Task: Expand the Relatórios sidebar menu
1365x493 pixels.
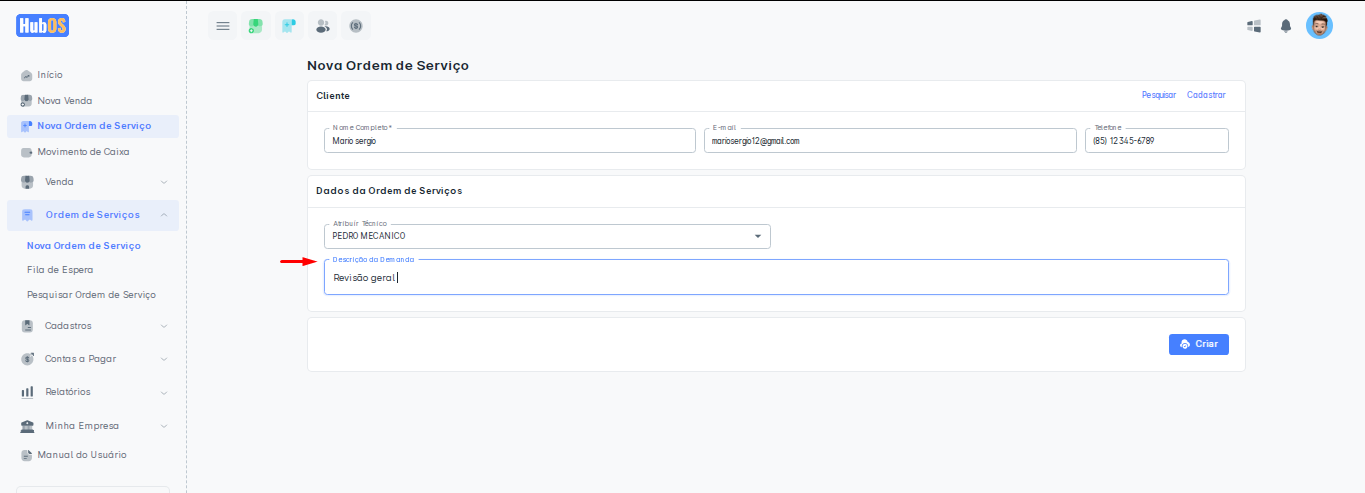Action: click(92, 392)
